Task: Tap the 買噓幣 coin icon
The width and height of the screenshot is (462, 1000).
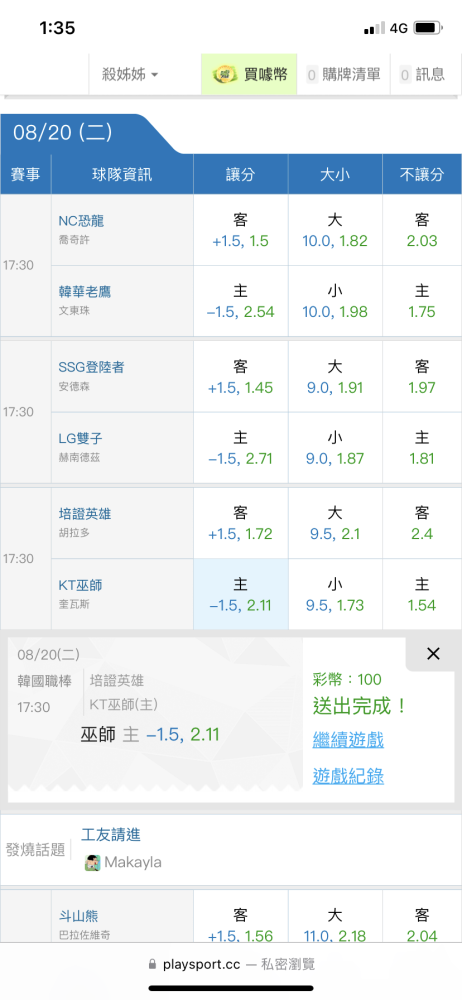Action: (225, 75)
